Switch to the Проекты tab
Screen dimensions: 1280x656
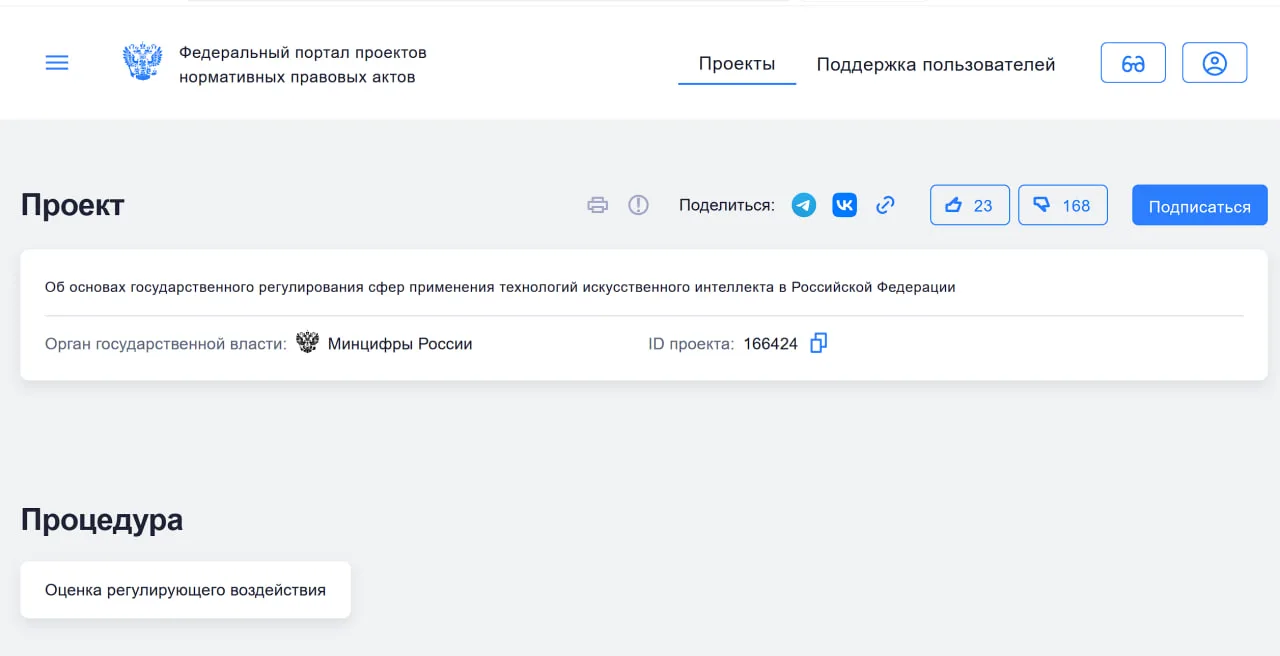click(x=737, y=64)
